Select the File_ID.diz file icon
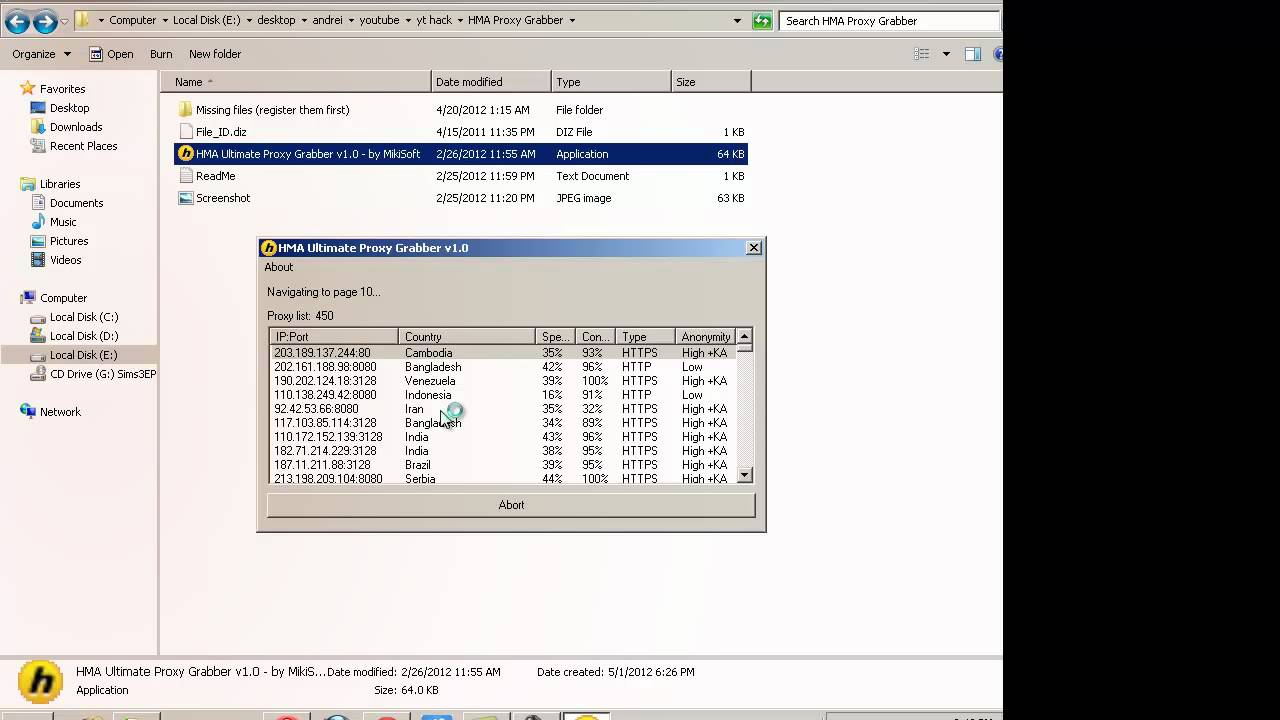The height and width of the screenshot is (720, 1280). pos(185,132)
